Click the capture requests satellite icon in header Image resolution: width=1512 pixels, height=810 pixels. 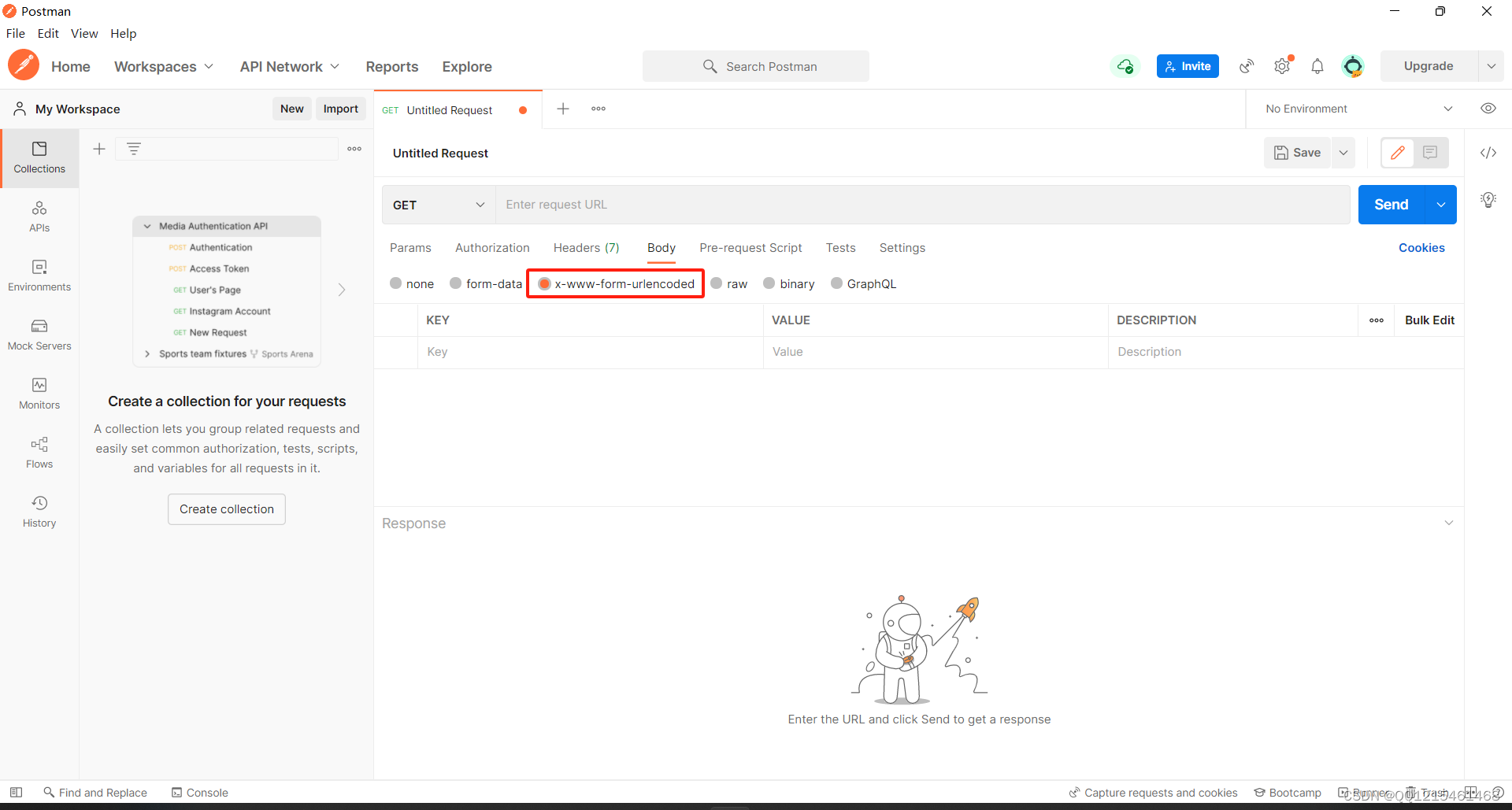pyautogui.click(x=1247, y=66)
